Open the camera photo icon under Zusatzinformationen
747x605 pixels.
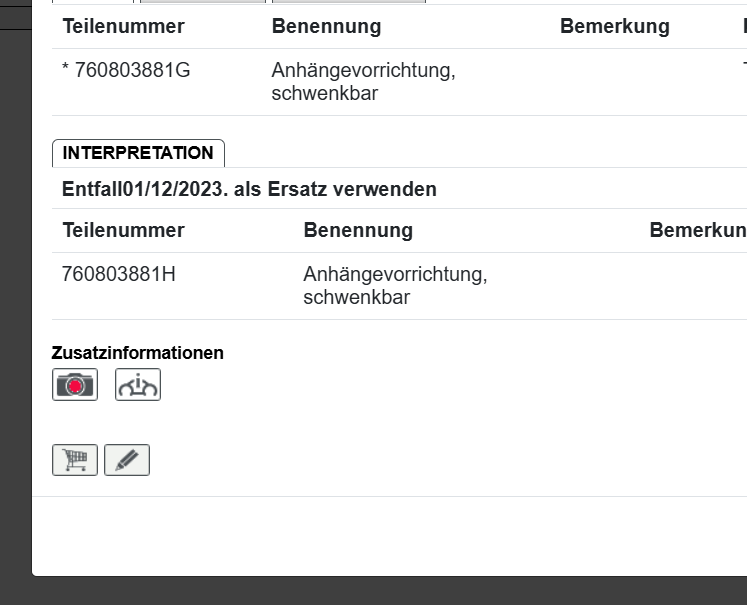pos(75,385)
